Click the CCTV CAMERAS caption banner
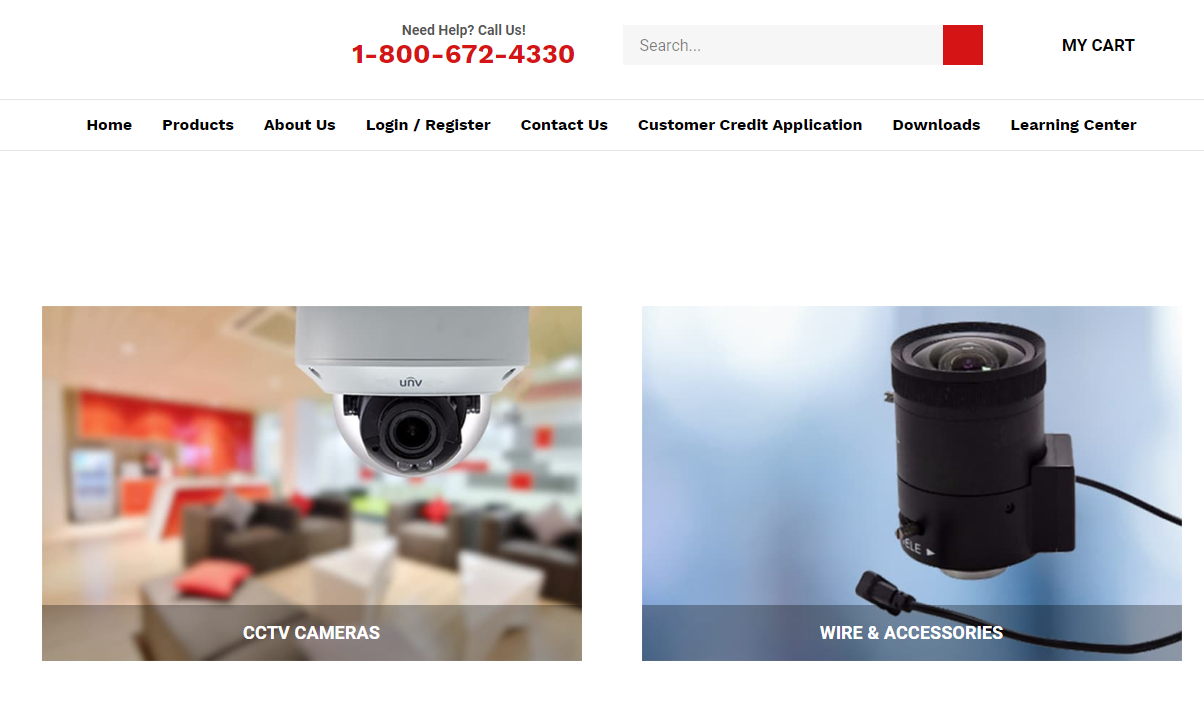The width and height of the screenshot is (1204, 712). [x=312, y=633]
